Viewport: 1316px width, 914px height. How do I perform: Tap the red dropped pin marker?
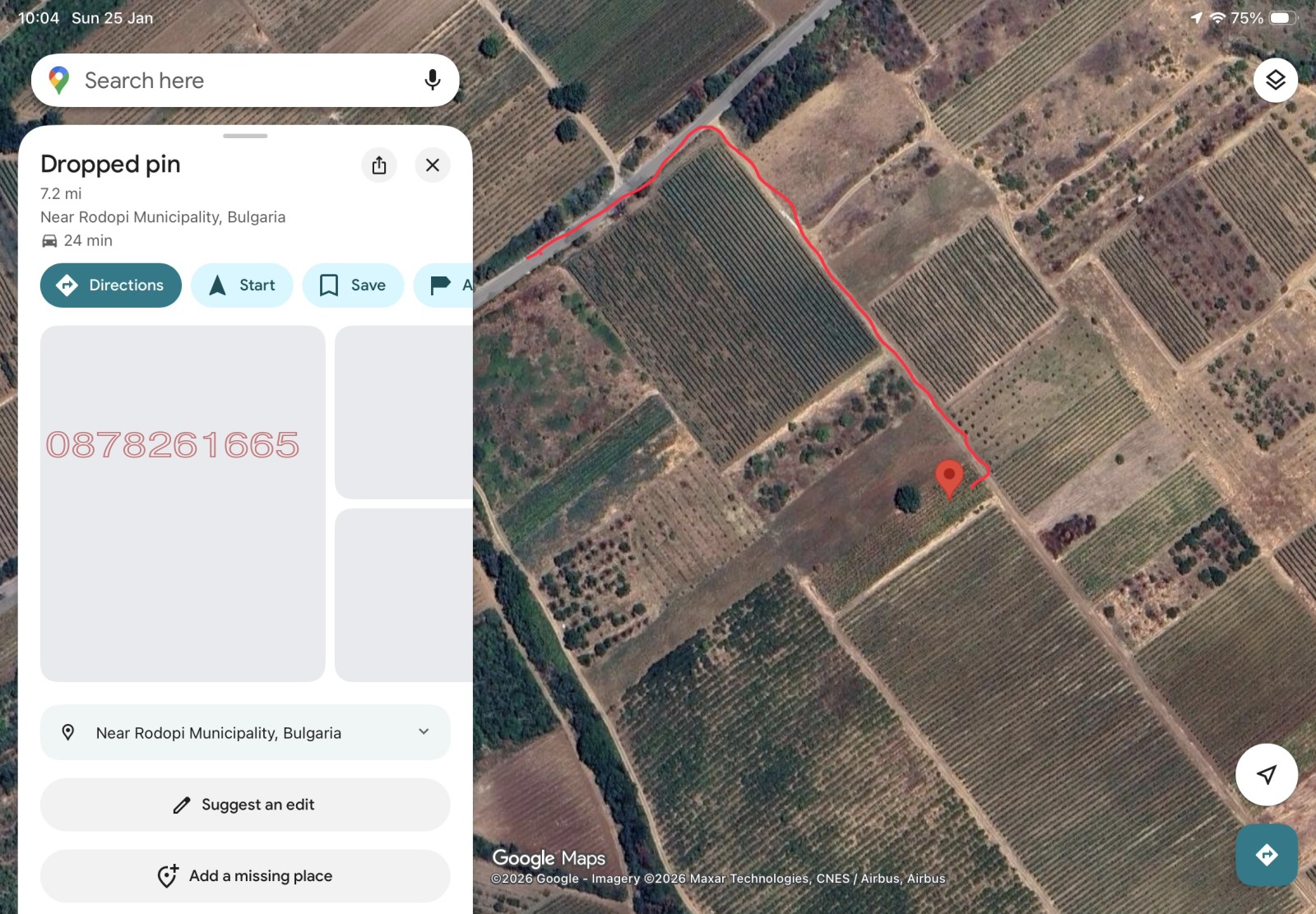point(949,477)
